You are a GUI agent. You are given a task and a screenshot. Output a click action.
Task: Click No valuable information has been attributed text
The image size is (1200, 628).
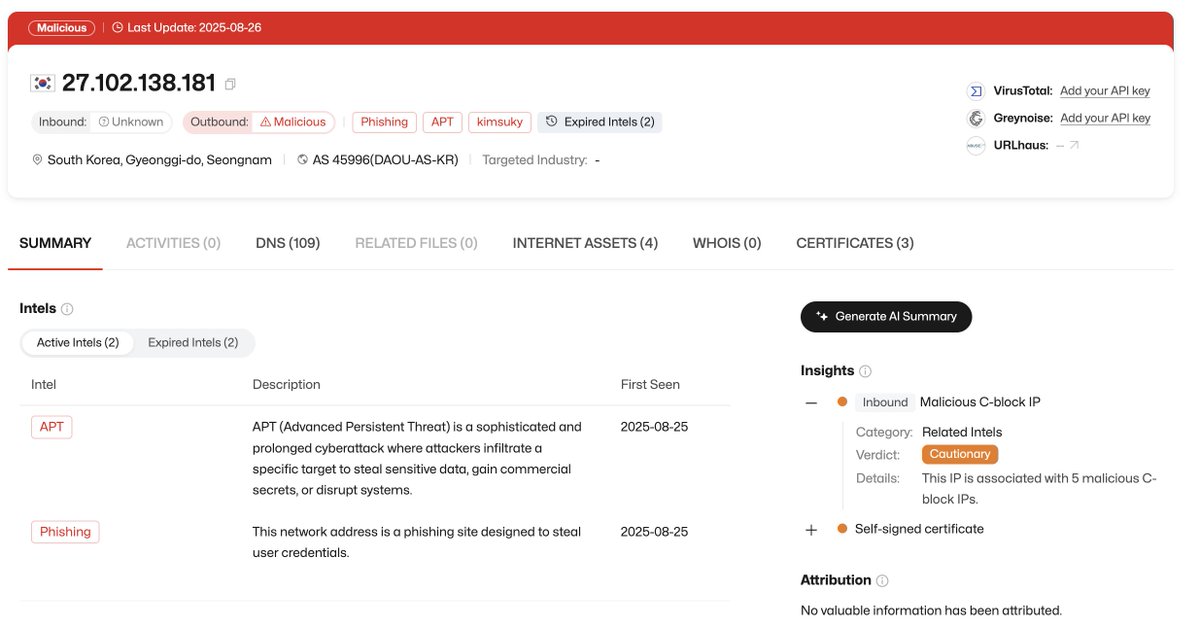coord(931,610)
